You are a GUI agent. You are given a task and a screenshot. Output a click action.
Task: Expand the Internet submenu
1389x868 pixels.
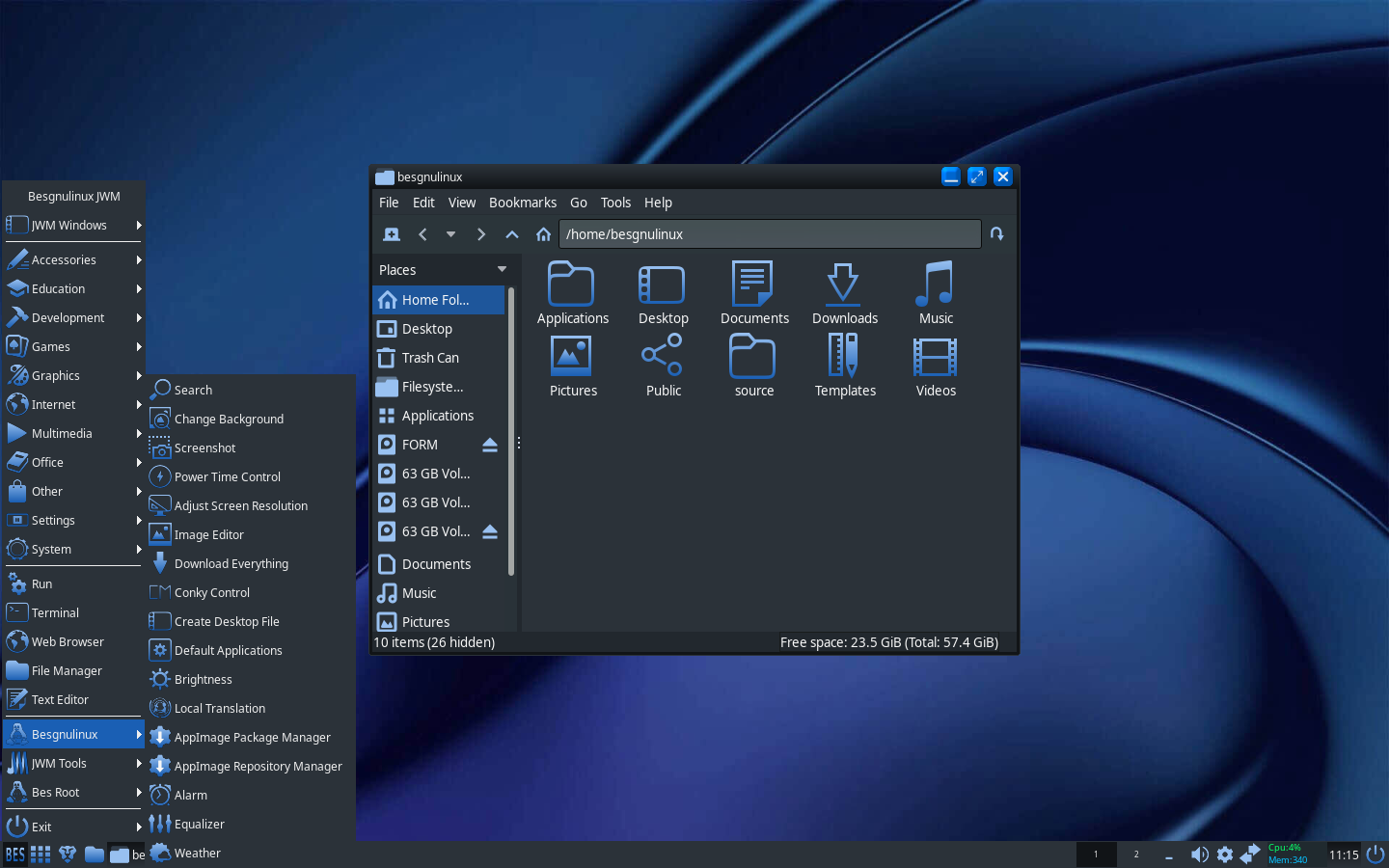tap(74, 404)
